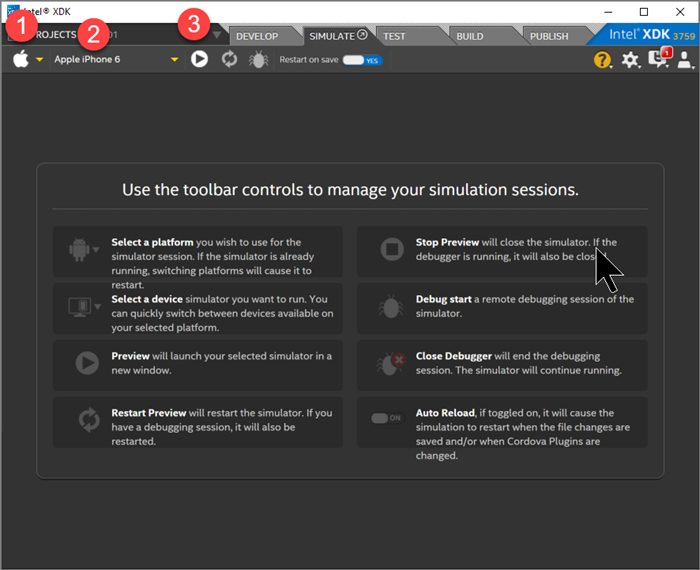Image resolution: width=700 pixels, height=570 pixels.
Task: Click the 'Auto Reload' heading text
Action: [x=445, y=413]
